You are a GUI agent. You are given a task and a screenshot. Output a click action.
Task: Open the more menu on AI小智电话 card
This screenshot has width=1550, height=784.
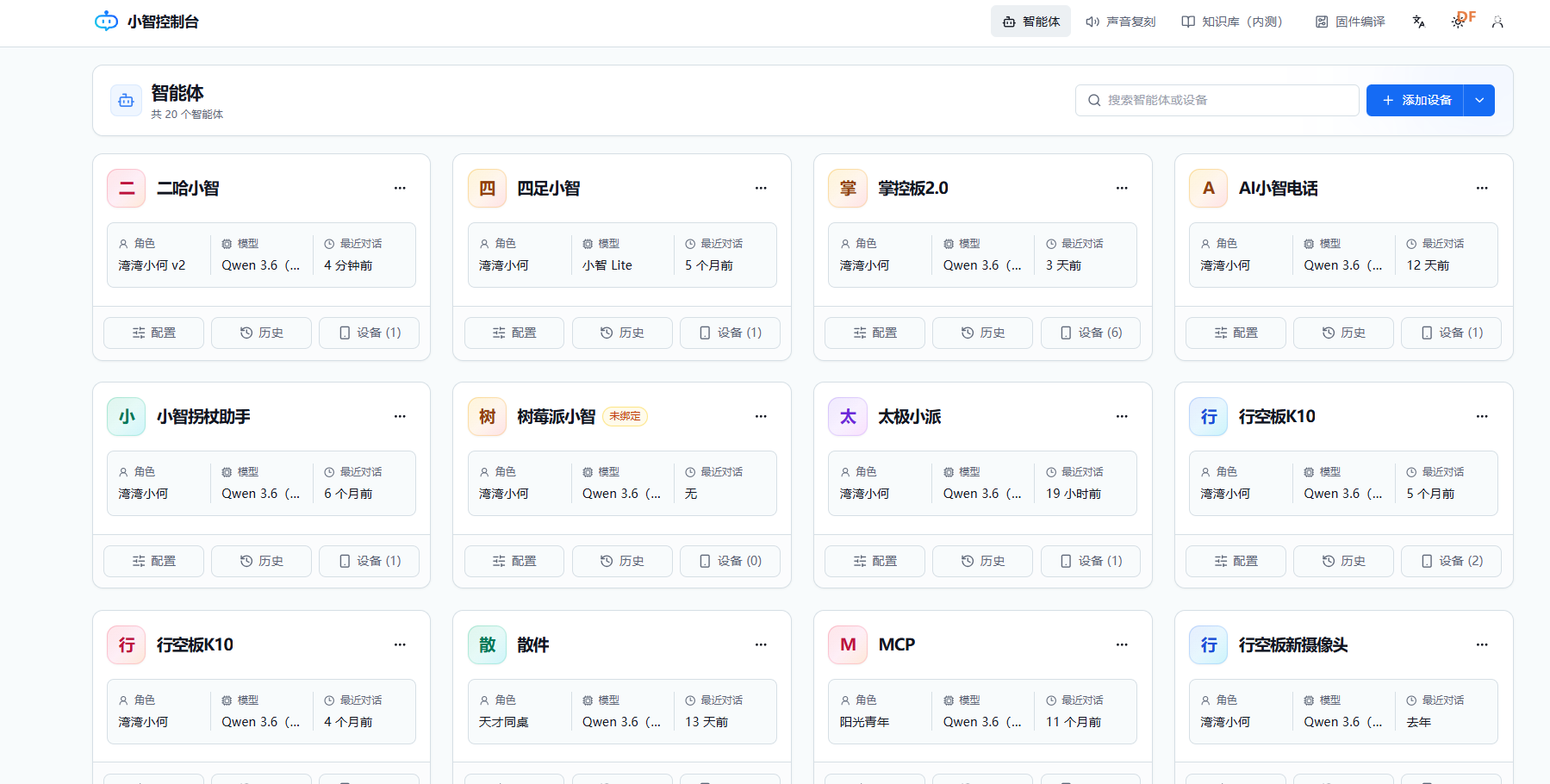pos(1482,188)
